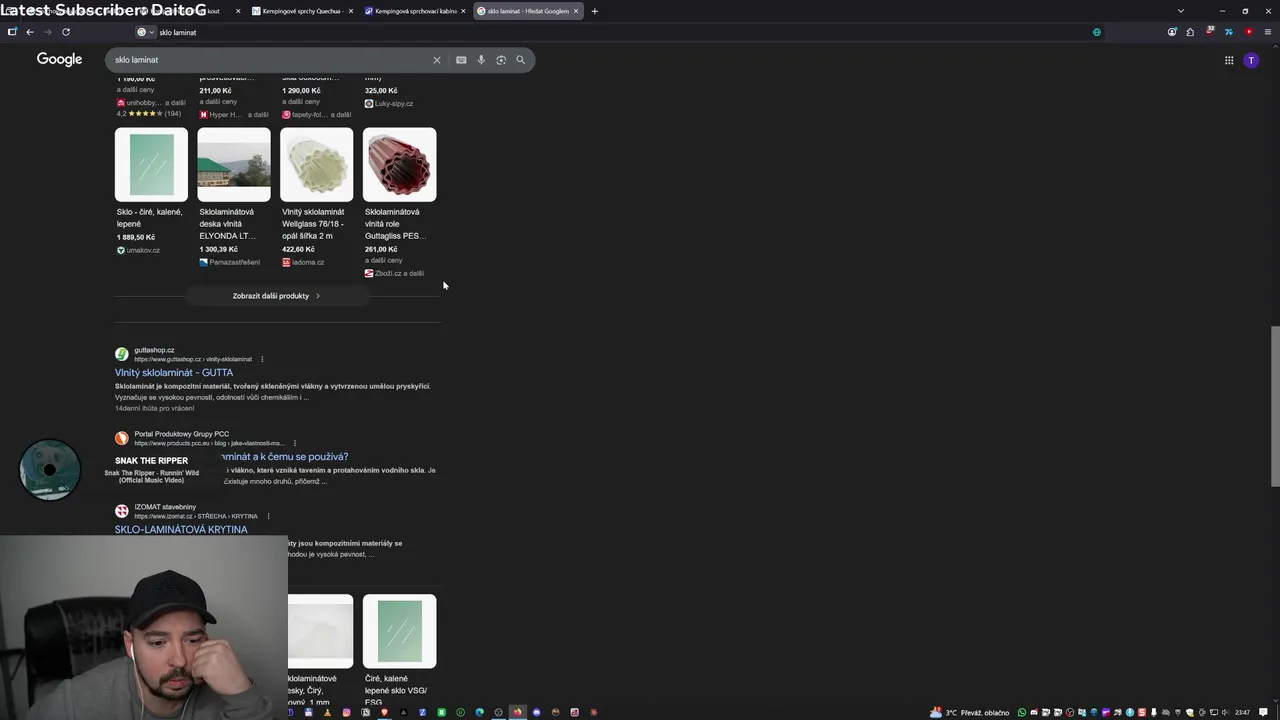Click the translate globe icon in address bar
Screen dimensions: 1280x720
point(1097,32)
